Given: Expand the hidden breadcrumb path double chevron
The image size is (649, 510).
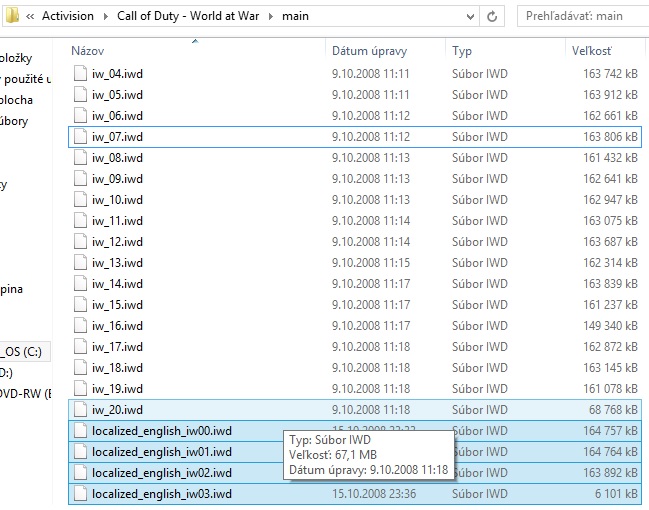Looking at the screenshot, I should coord(31,15).
